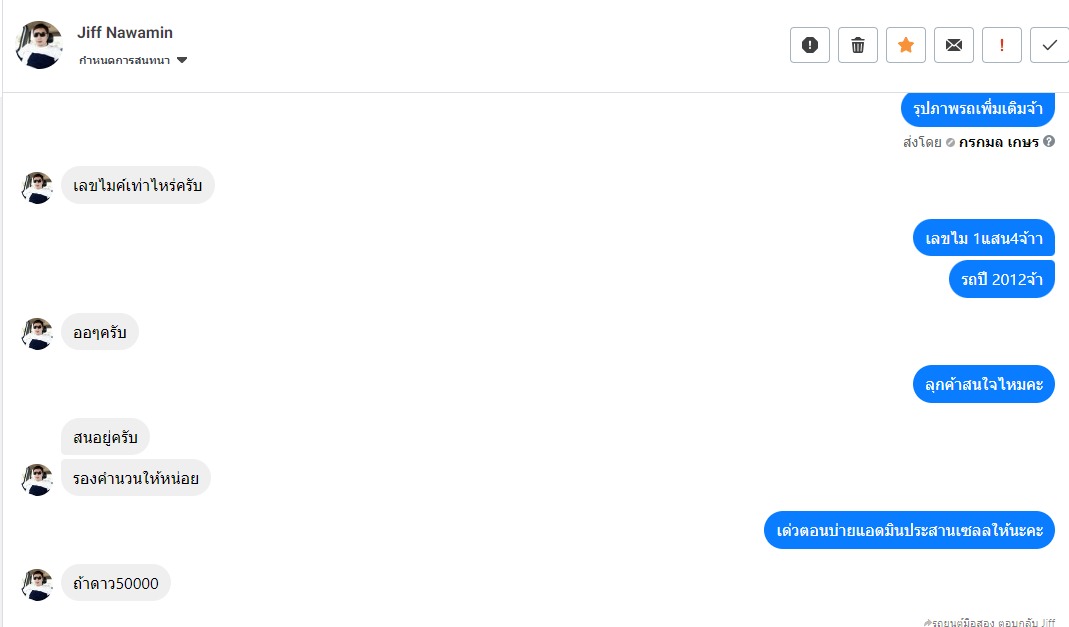This screenshot has width=1069, height=627.
Task: Open Jiff Nawamin's header profile picture
Action: click(40, 45)
